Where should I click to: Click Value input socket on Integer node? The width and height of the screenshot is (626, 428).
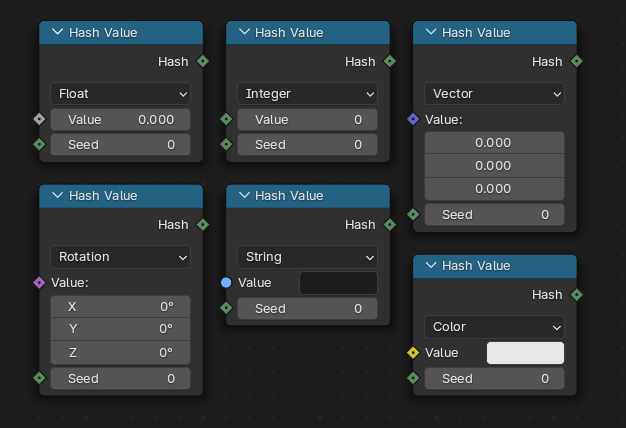(226, 119)
